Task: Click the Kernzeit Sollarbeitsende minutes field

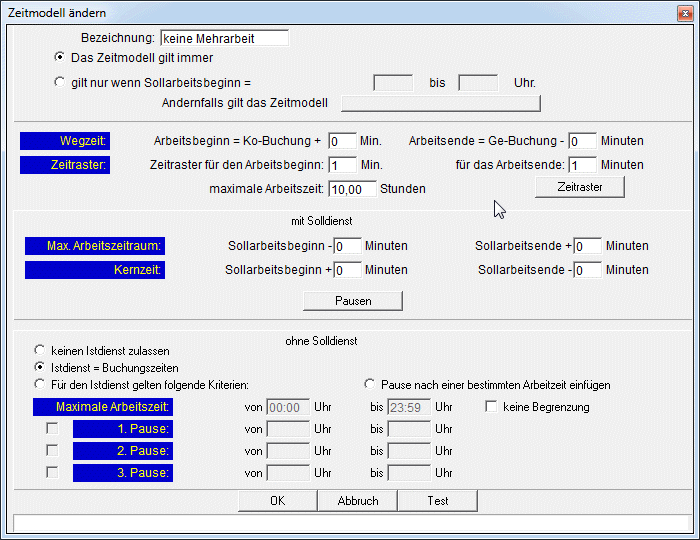Action: pos(587,270)
